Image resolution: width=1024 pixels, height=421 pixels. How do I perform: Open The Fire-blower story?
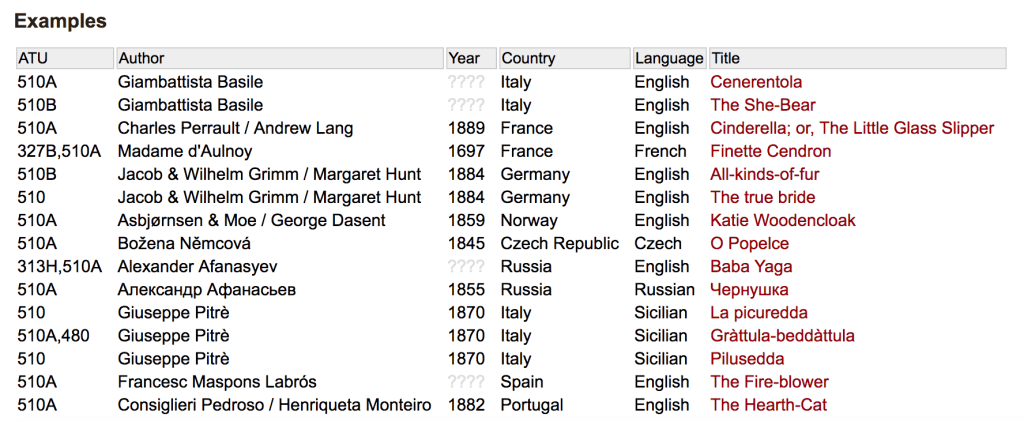click(x=769, y=381)
